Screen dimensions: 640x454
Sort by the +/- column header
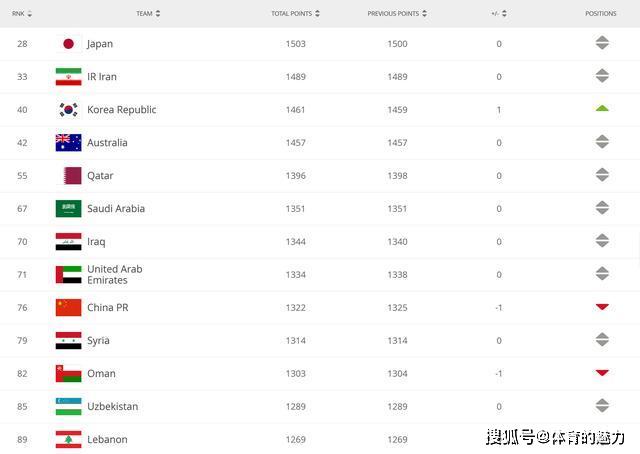(498, 14)
